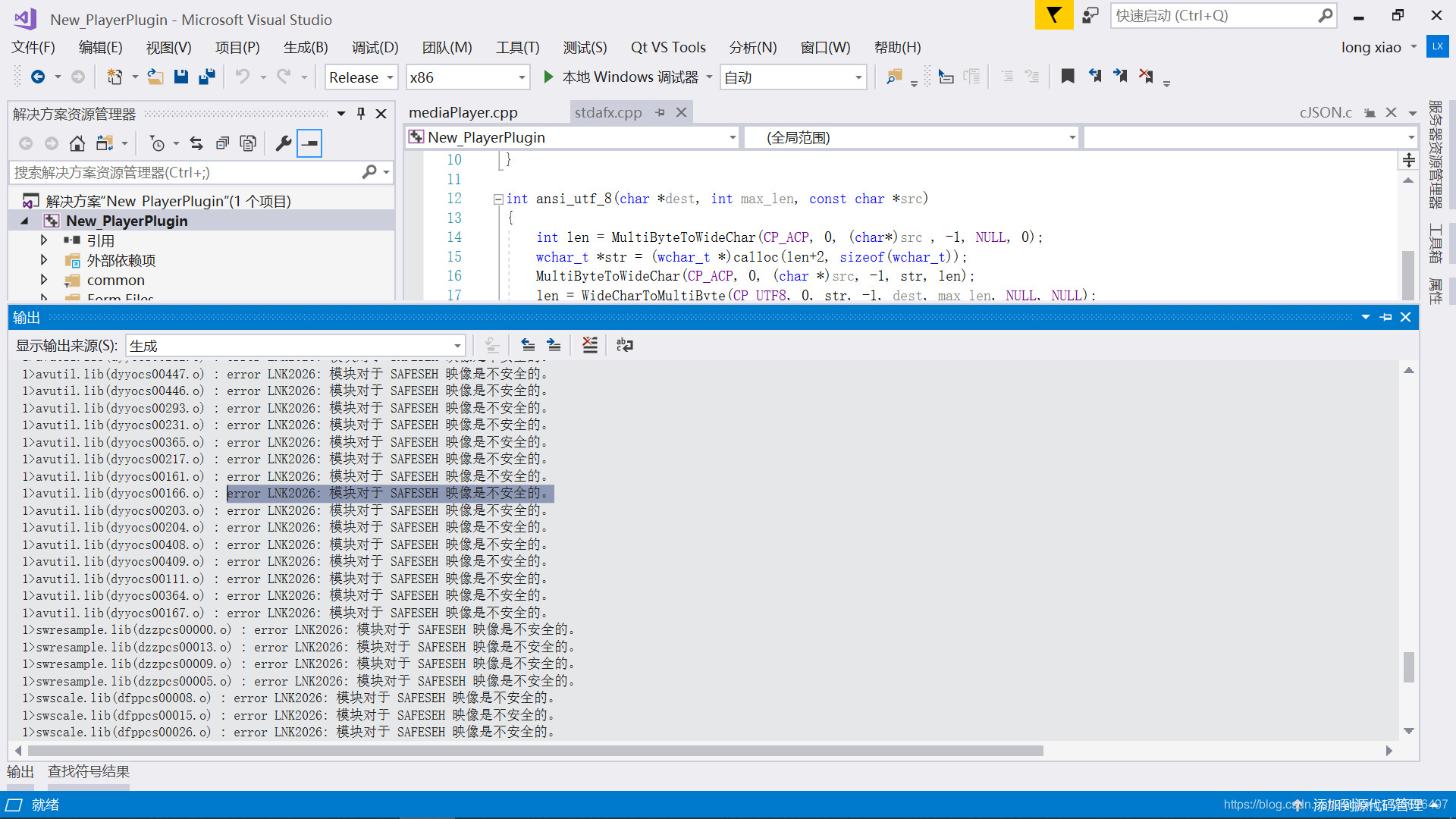The width and height of the screenshot is (1456, 819).
Task: Click Clear All in Output panel
Action: click(x=590, y=345)
